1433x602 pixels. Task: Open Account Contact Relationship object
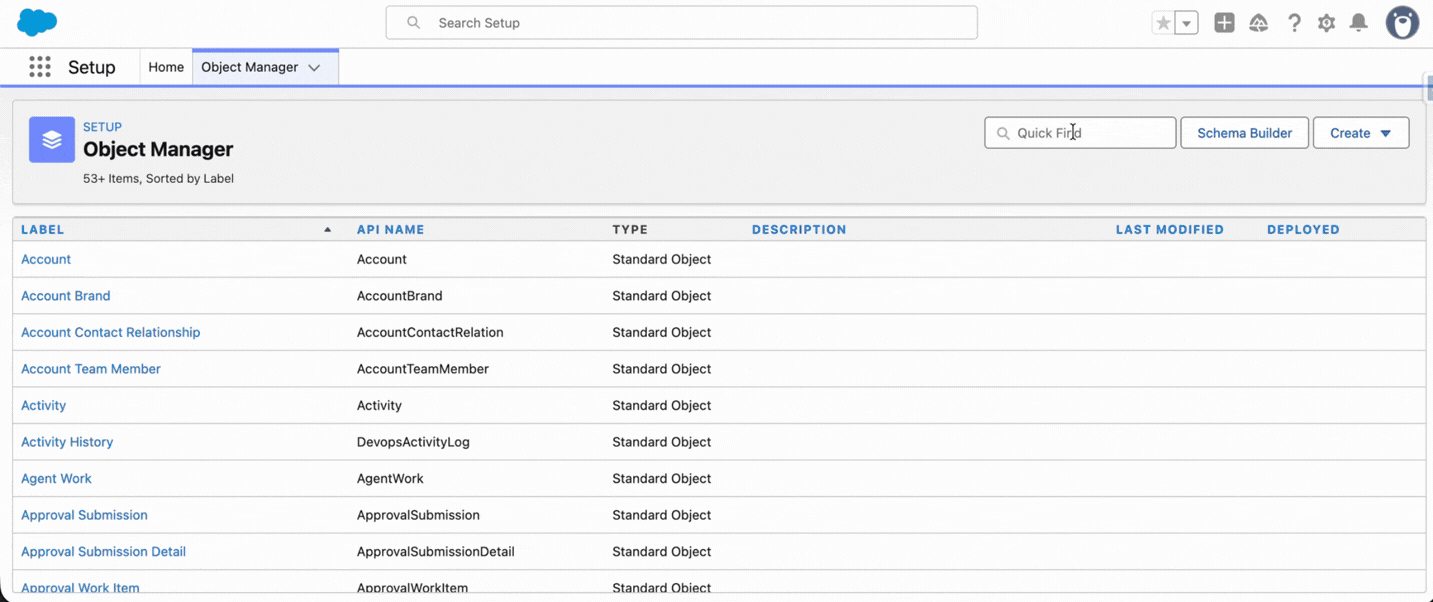[111, 332]
